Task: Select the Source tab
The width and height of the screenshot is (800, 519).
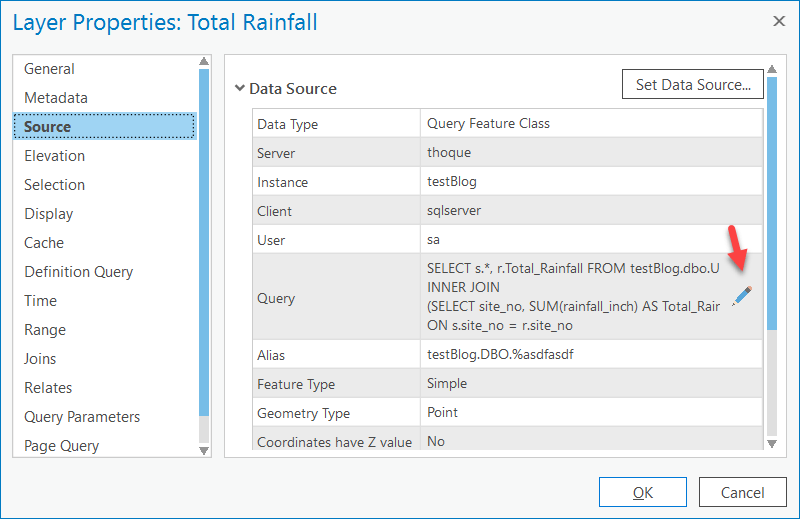Action: [x=105, y=127]
